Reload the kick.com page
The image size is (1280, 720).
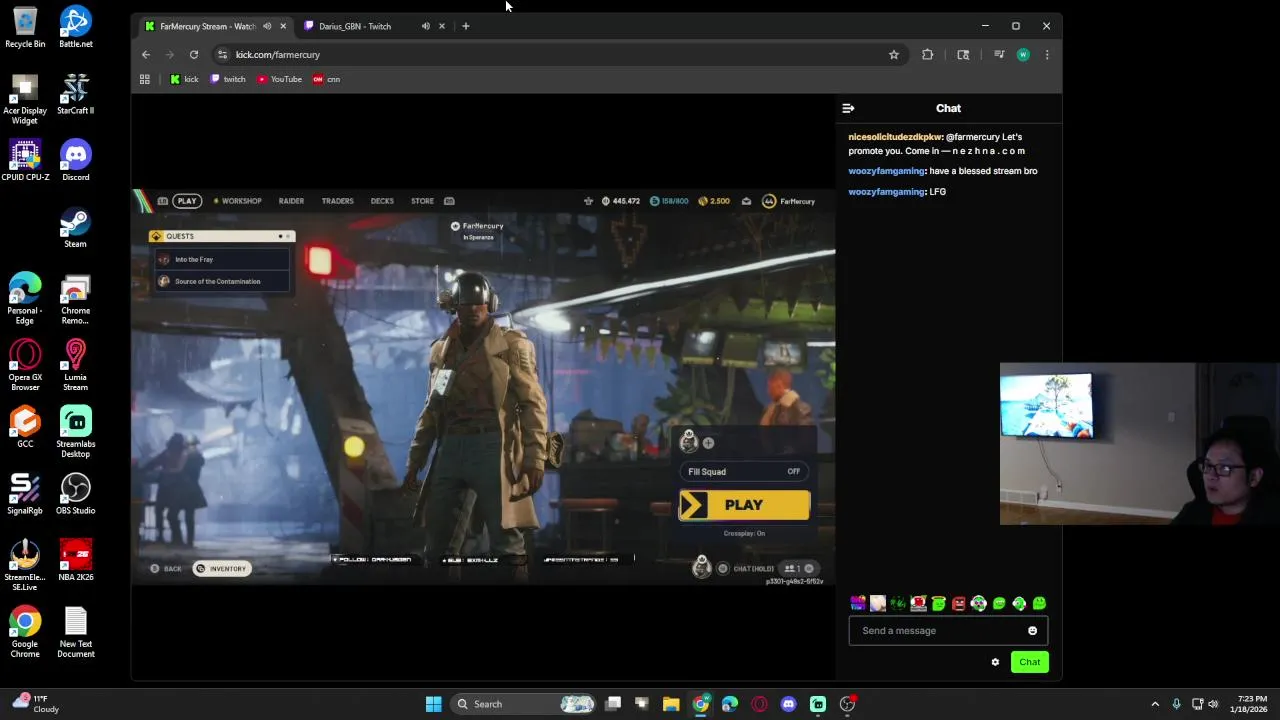coord(194,55)
